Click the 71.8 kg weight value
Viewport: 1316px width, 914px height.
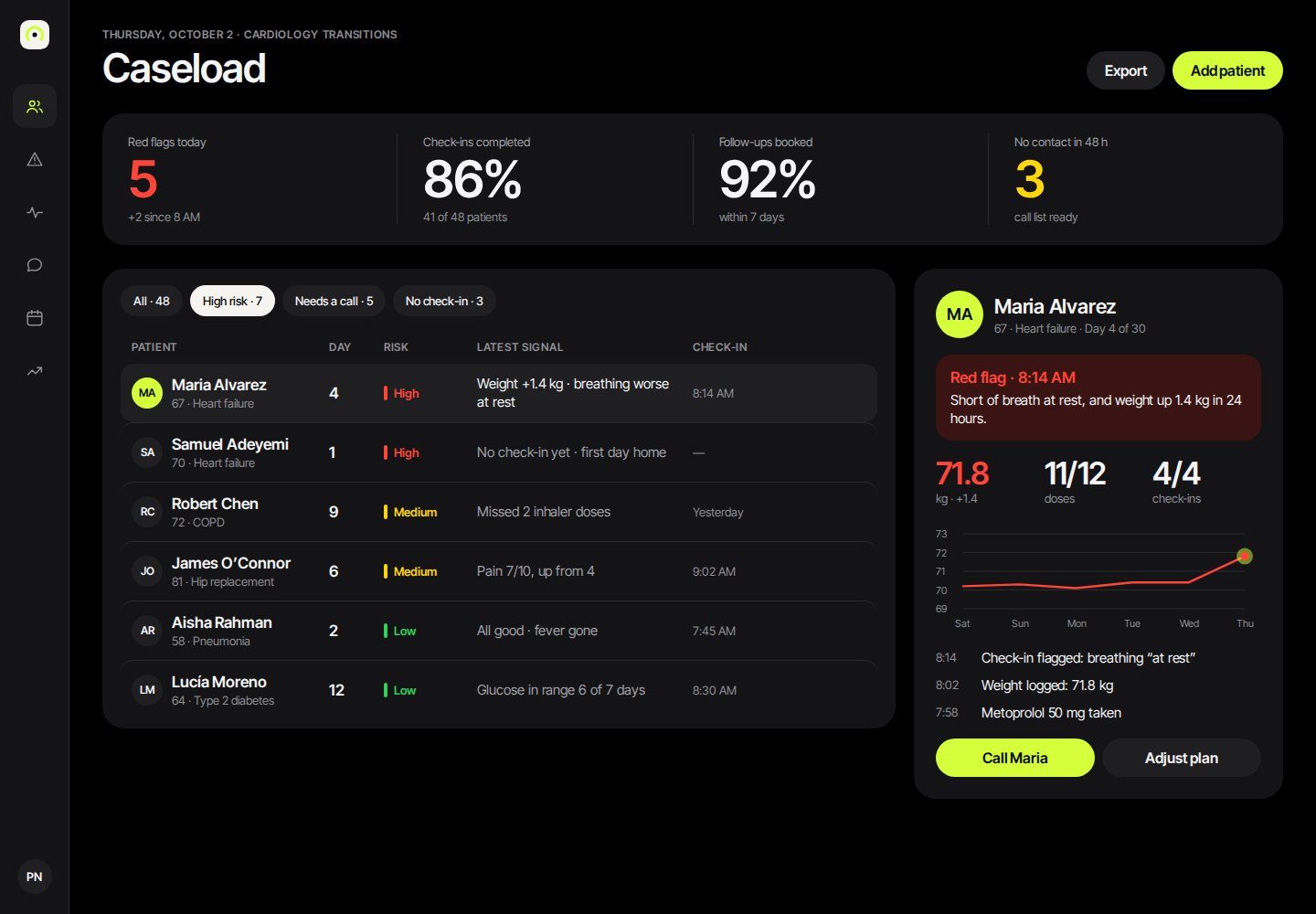(961, 473)
